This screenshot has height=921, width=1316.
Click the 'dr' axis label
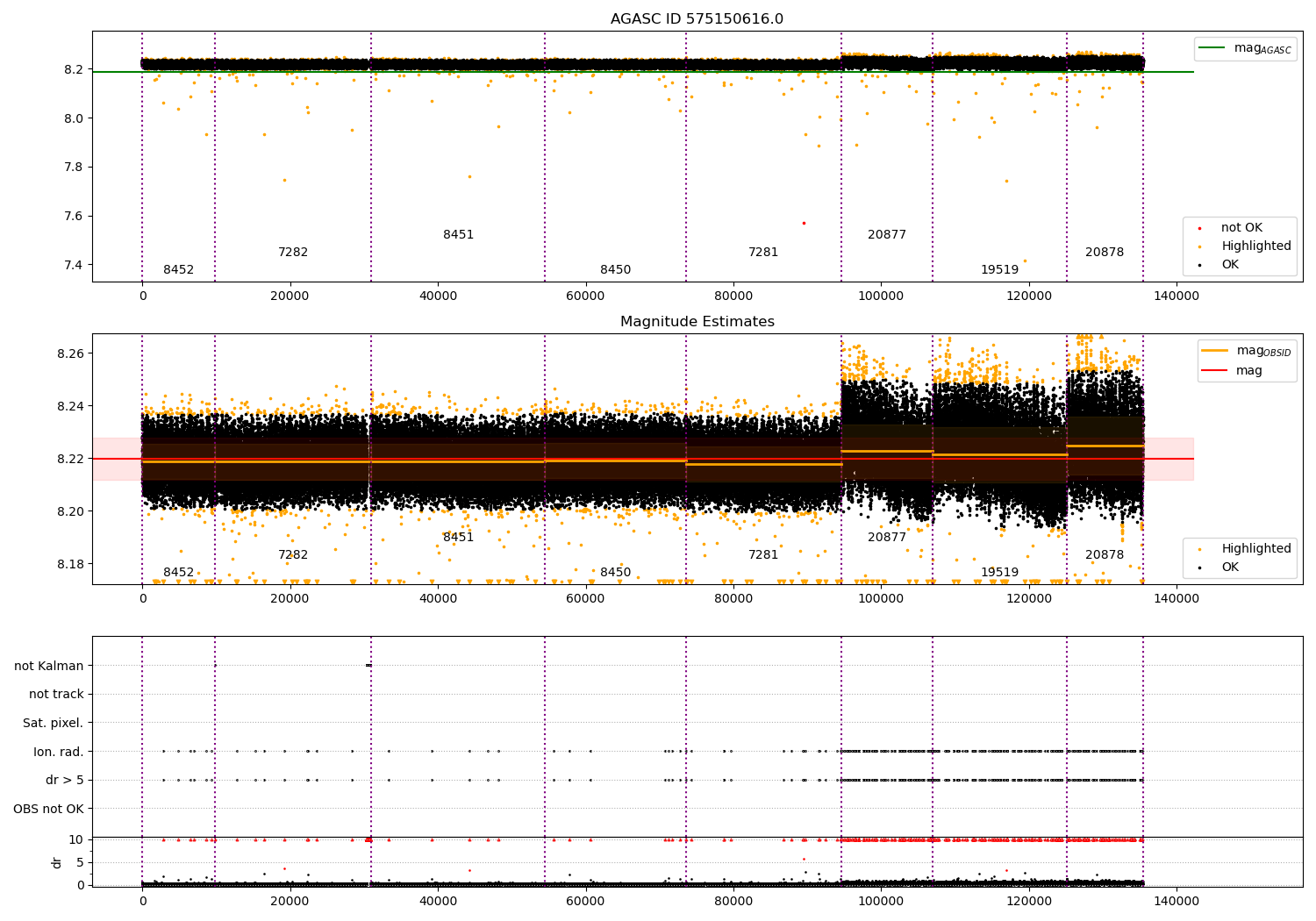[x=56, y=862]
